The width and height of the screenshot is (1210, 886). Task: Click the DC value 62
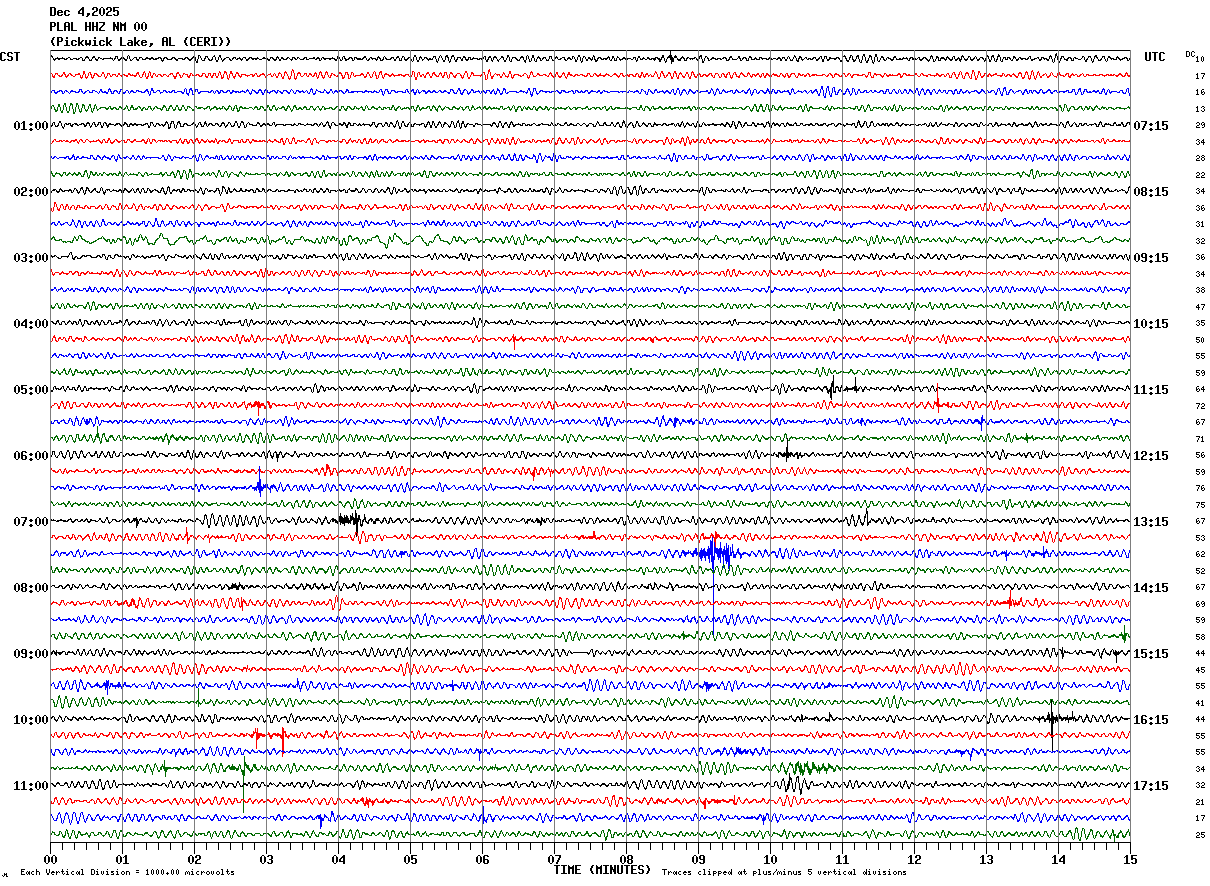1200,555
